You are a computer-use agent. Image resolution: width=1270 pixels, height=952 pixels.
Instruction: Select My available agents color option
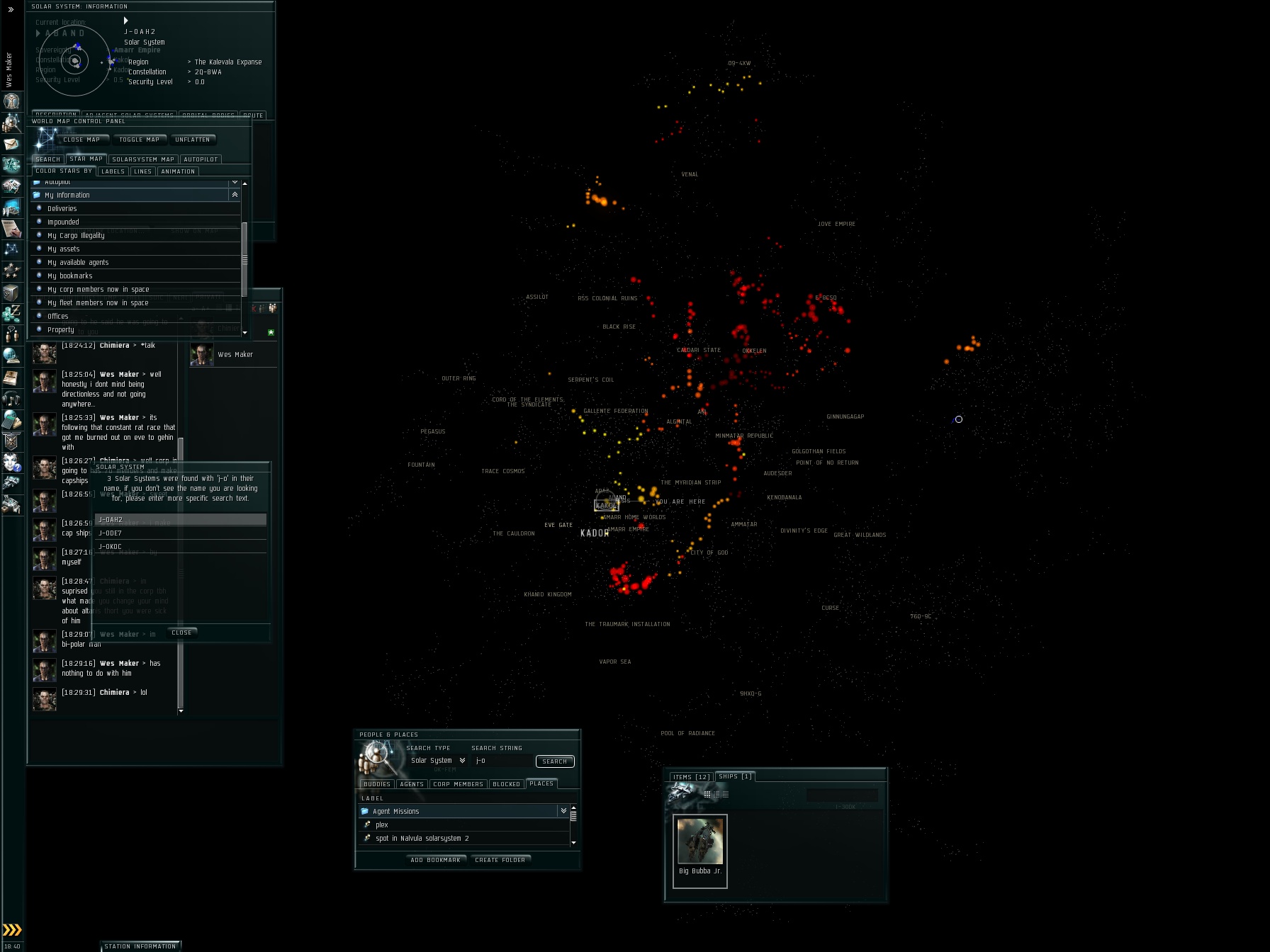pyautogui.click(x=135, y=262)
